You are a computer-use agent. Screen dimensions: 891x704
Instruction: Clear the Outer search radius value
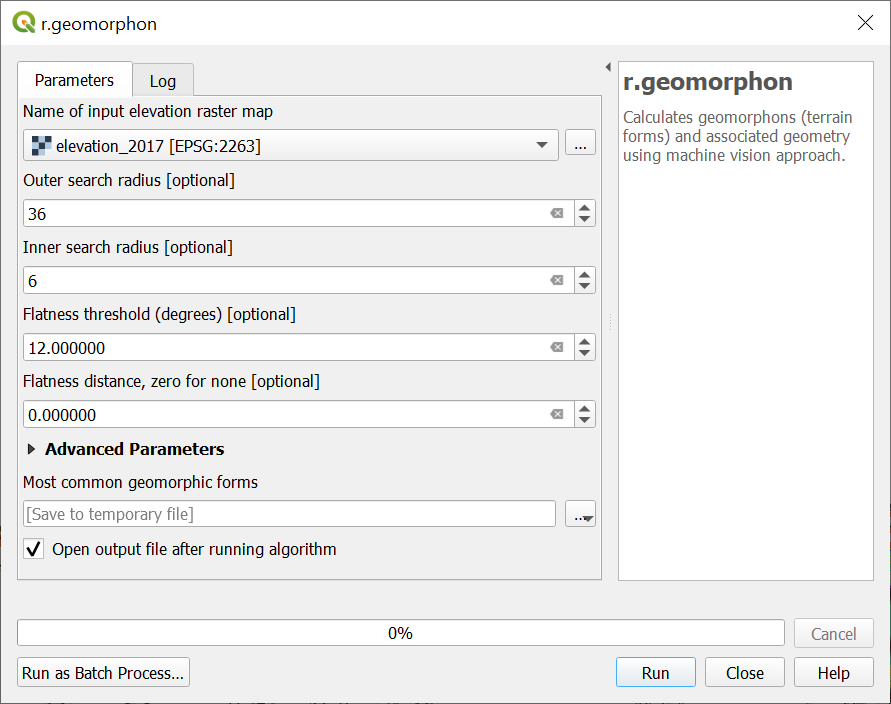(557, 213)
